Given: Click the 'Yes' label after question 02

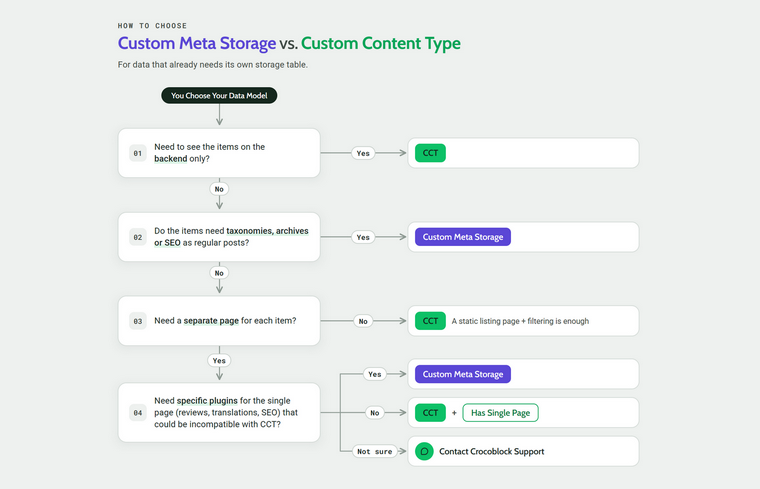Looking at the screenshot, I should pos(363,237).
